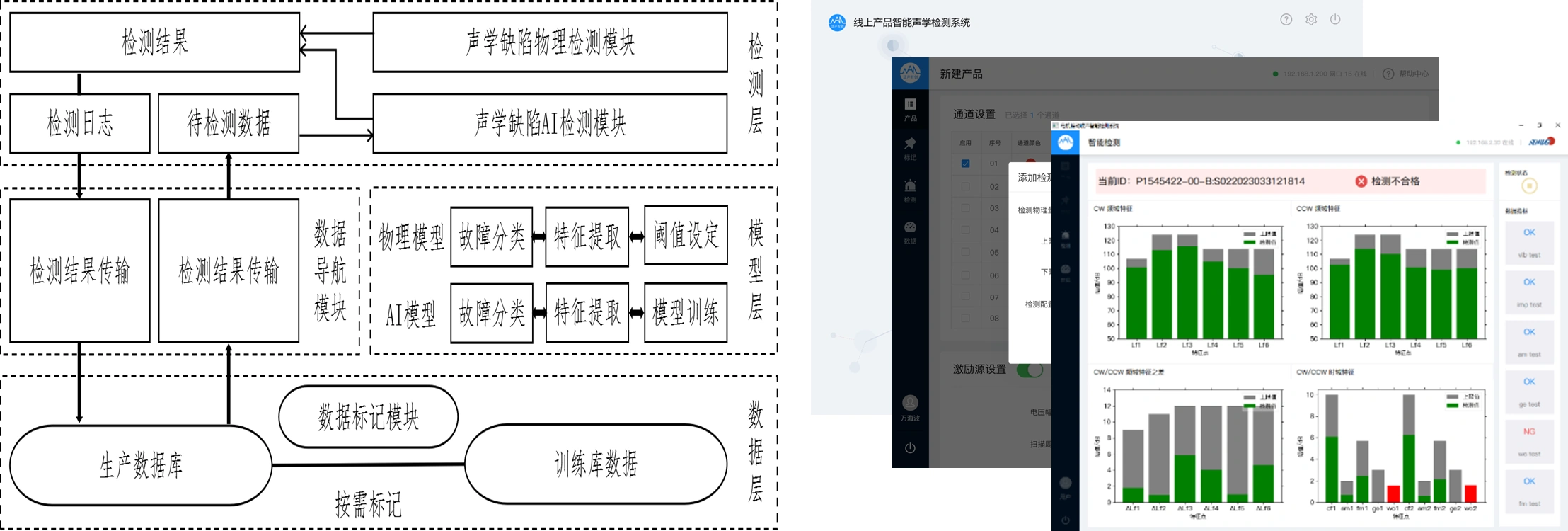This screenshot has width=1568, height=531.
Task: Enable the channel 06 checkbox
Action: point(965,275)
